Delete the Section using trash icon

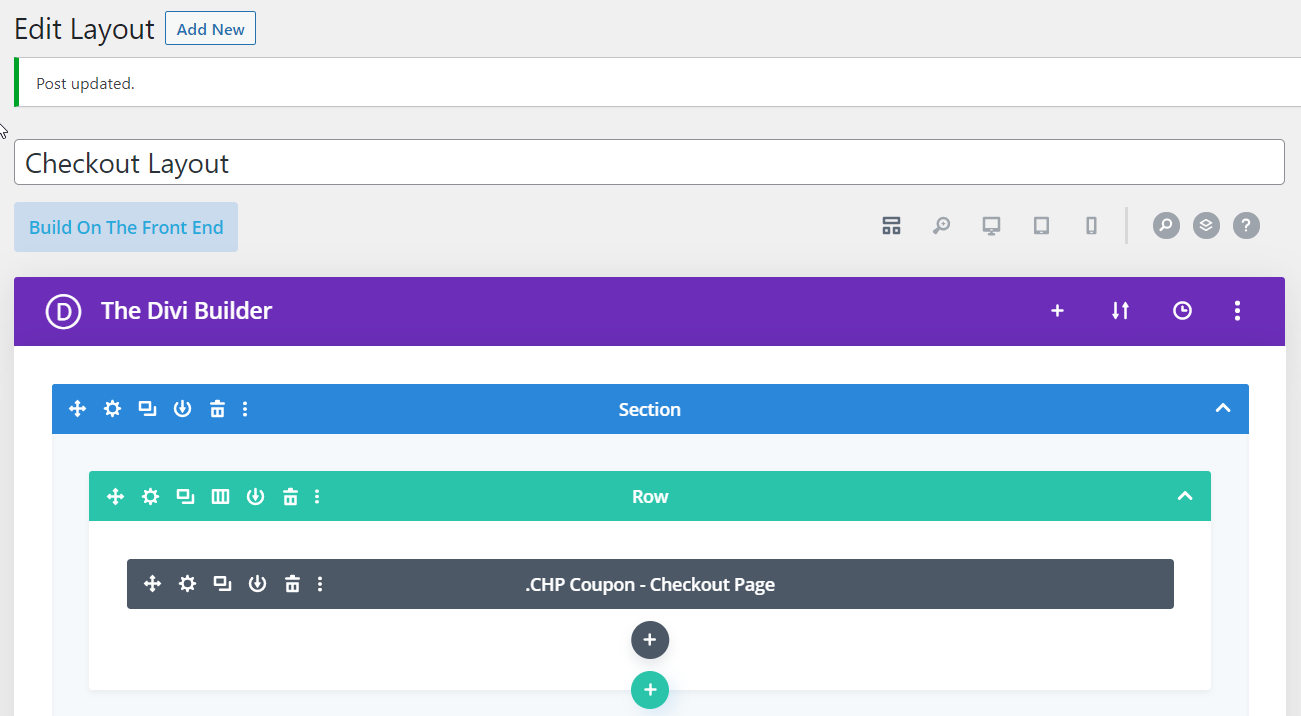(217, 409)
